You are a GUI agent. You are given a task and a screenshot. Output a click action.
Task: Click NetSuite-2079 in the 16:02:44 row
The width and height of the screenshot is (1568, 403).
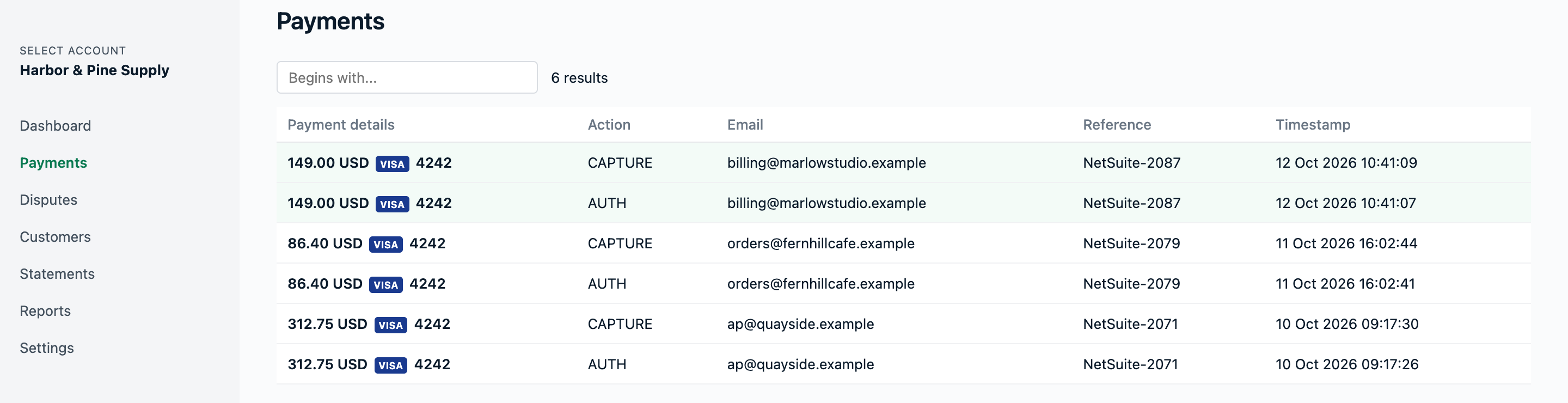[x=1131, y=243]
